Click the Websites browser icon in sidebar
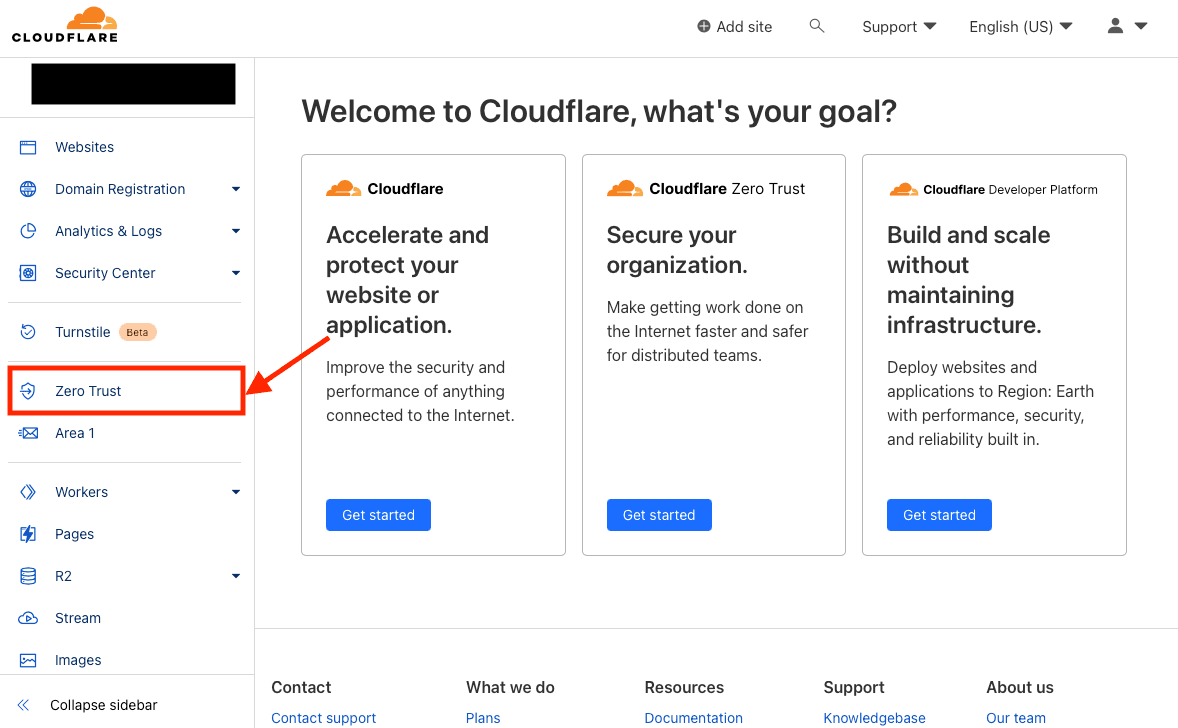Screen dimensions: 1178x728 [28, 147]
